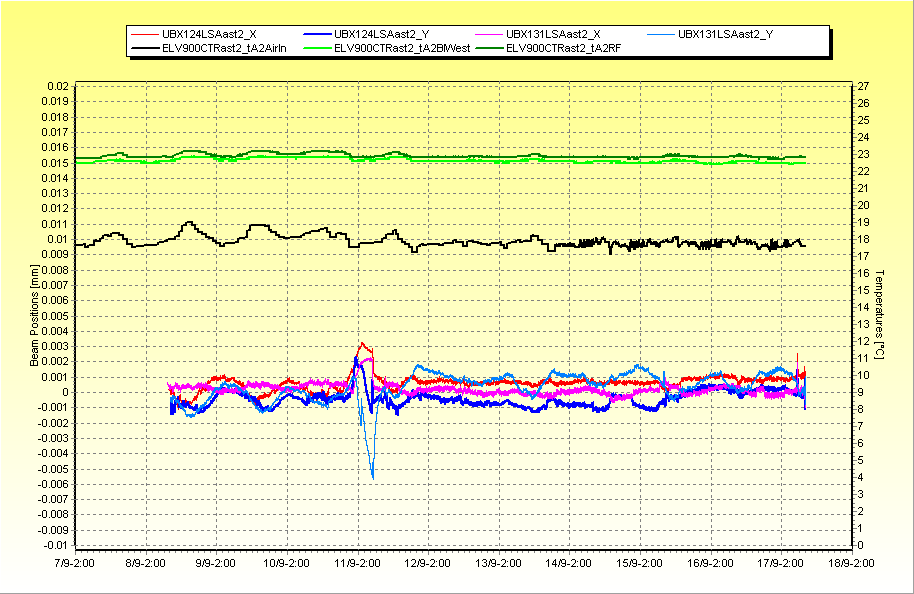Click the Beam Positions [mm] axis title
The width and height of the screenshot is (914, 594).
(33, 316)
